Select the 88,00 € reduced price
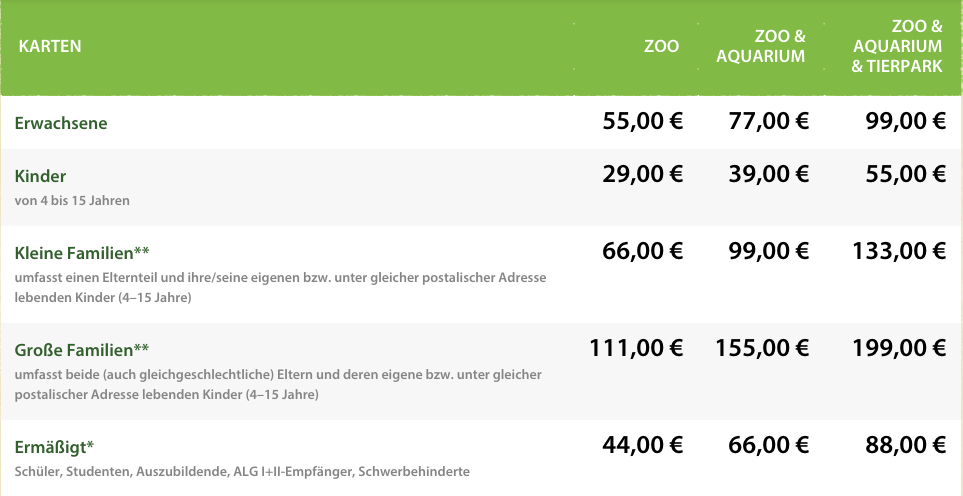This screenshot has height=496, width=963. [x=905, y=445]
